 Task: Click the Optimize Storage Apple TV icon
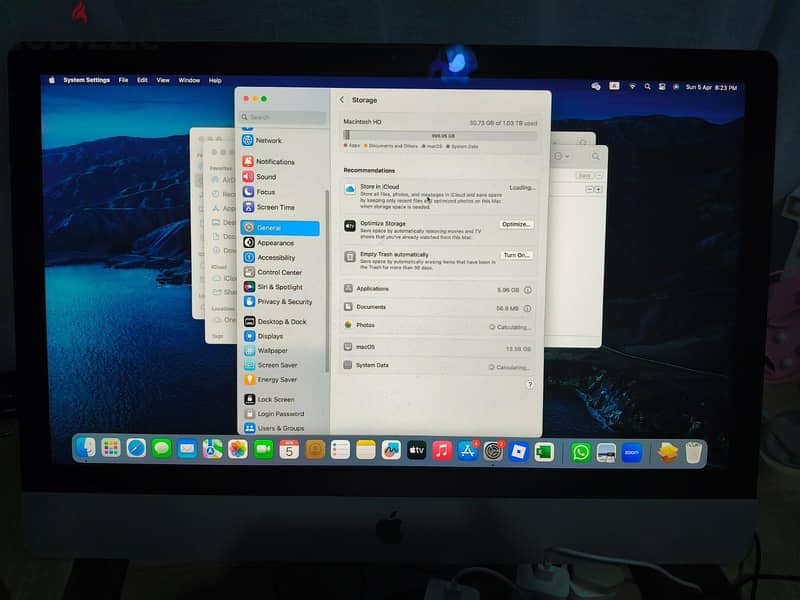coord(349,226)
